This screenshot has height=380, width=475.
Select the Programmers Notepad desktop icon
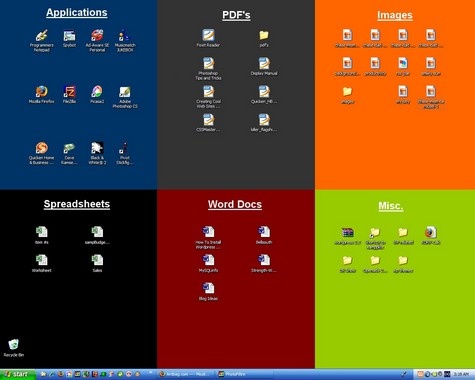tap(41, 40)
